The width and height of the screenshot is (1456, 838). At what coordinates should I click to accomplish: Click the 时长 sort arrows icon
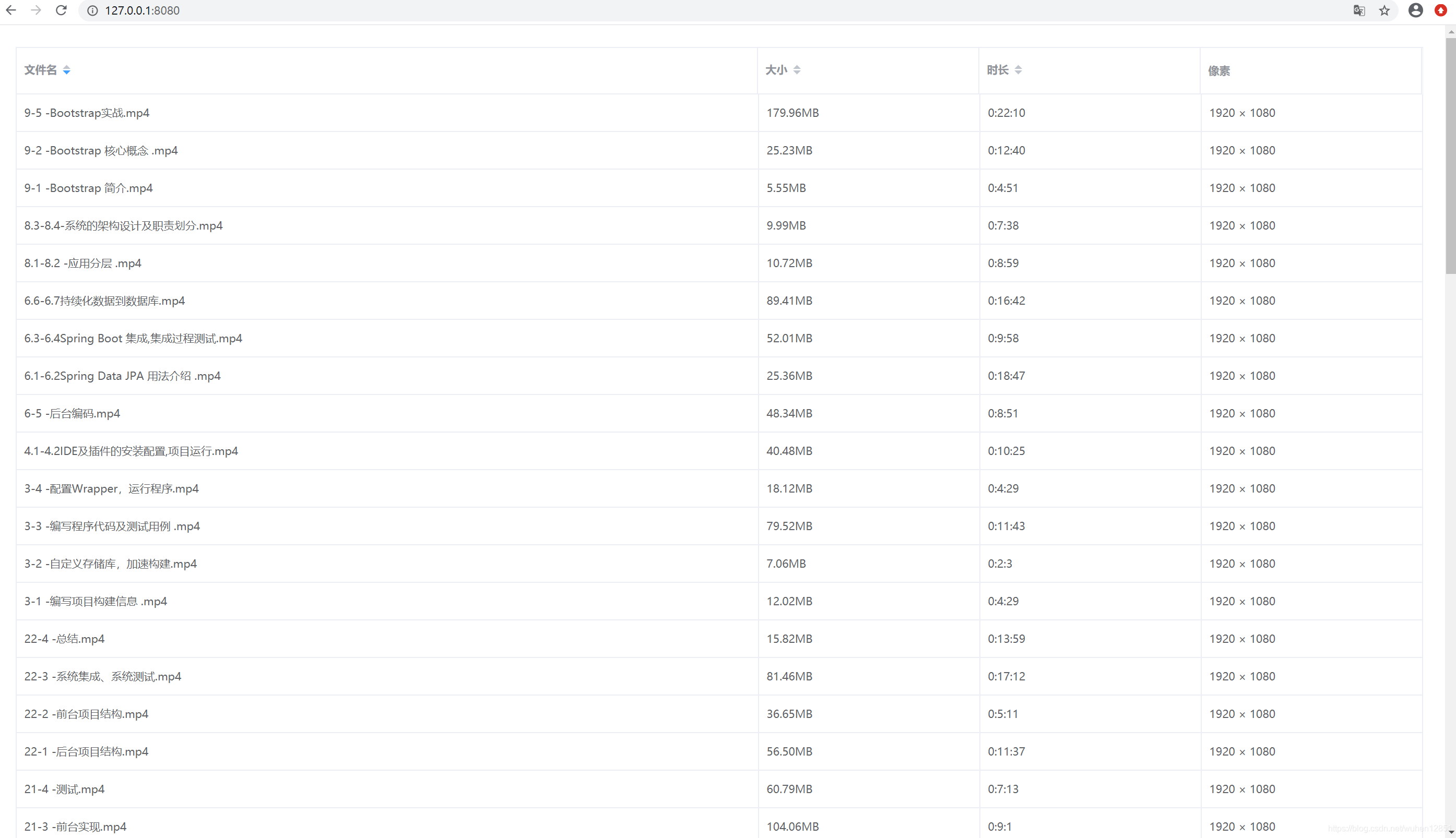(1019, 70)
